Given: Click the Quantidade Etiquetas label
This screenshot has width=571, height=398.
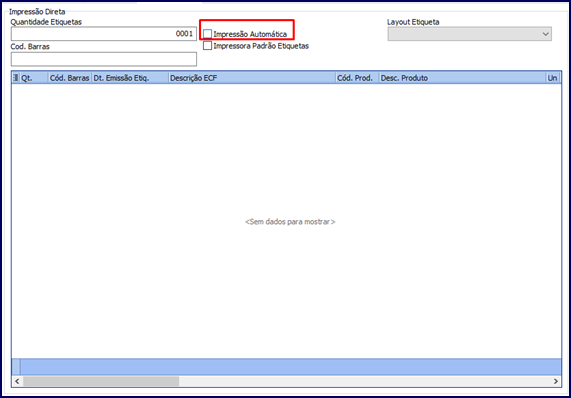Looking at the screenshot, I should 46,22.
